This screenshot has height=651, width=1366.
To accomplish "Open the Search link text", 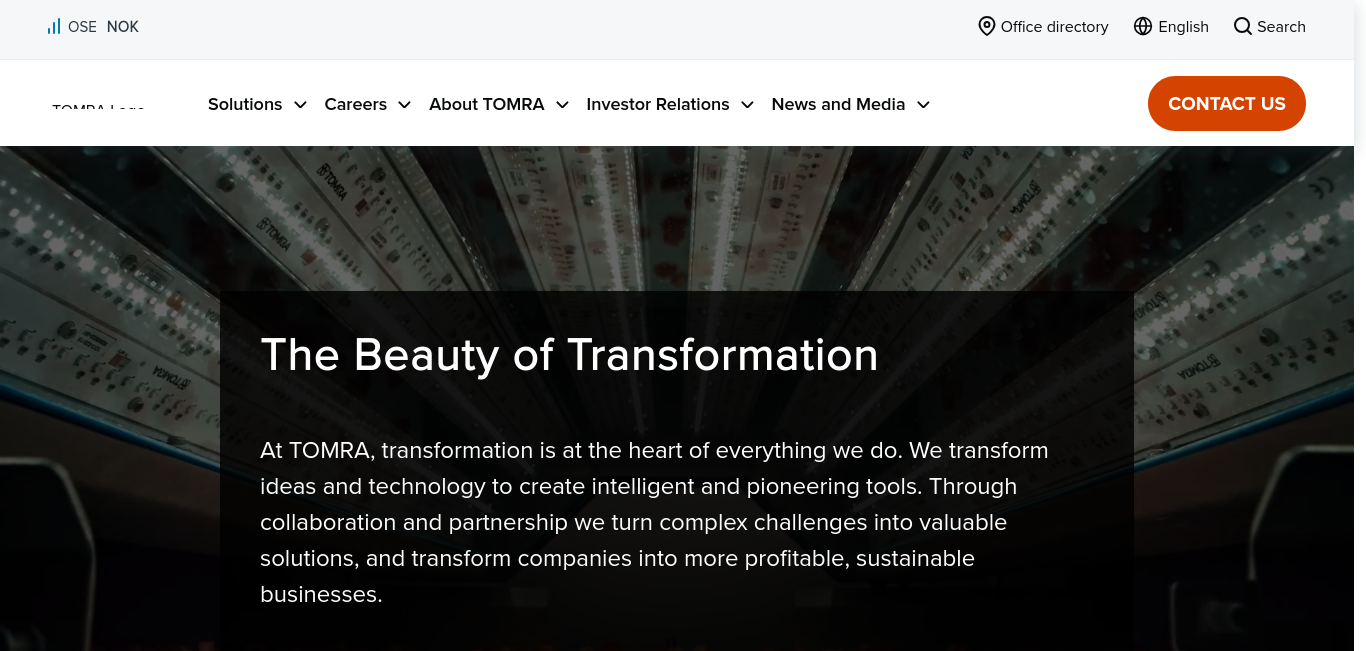I will pos(1281,27).
